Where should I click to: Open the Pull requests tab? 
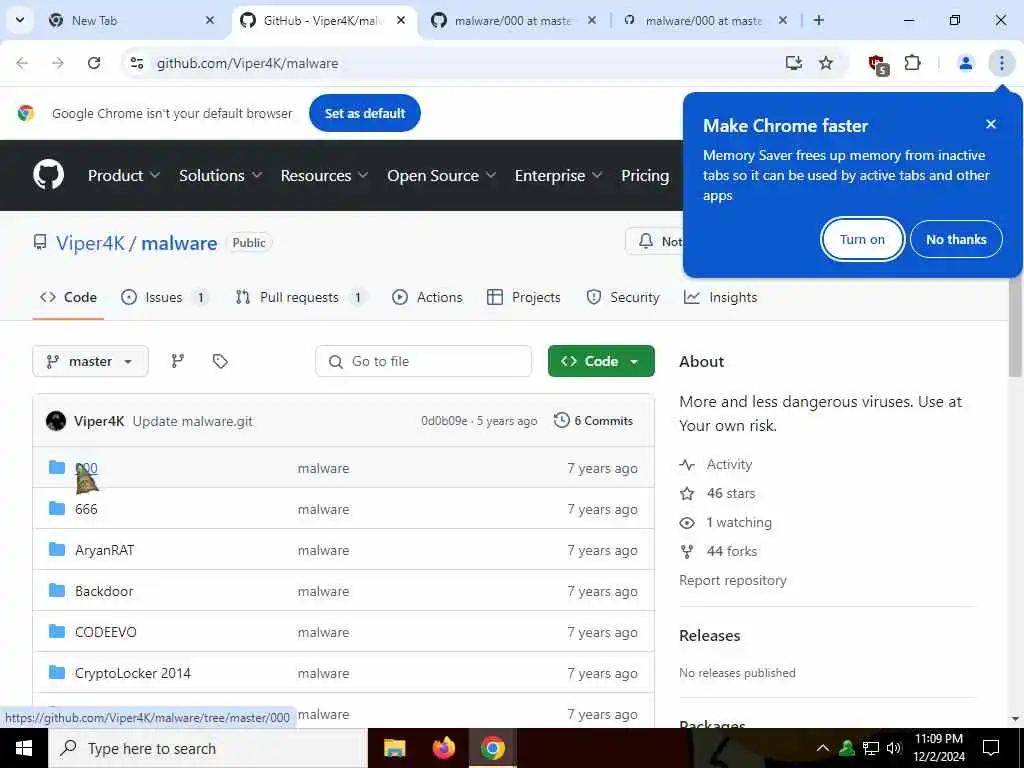coord(300,297)
